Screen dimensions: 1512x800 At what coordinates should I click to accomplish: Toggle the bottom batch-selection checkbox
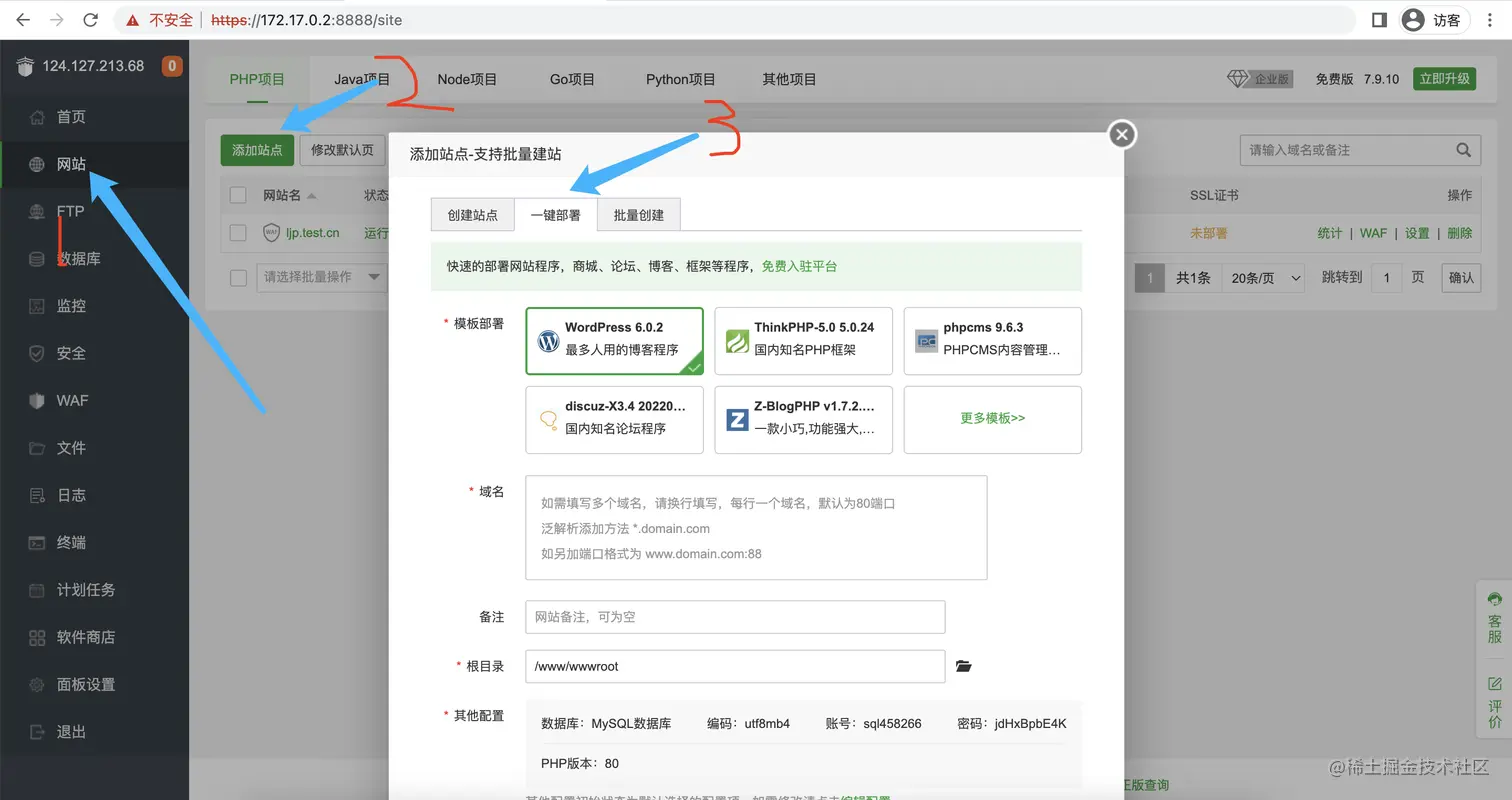[x=238, y=277]
